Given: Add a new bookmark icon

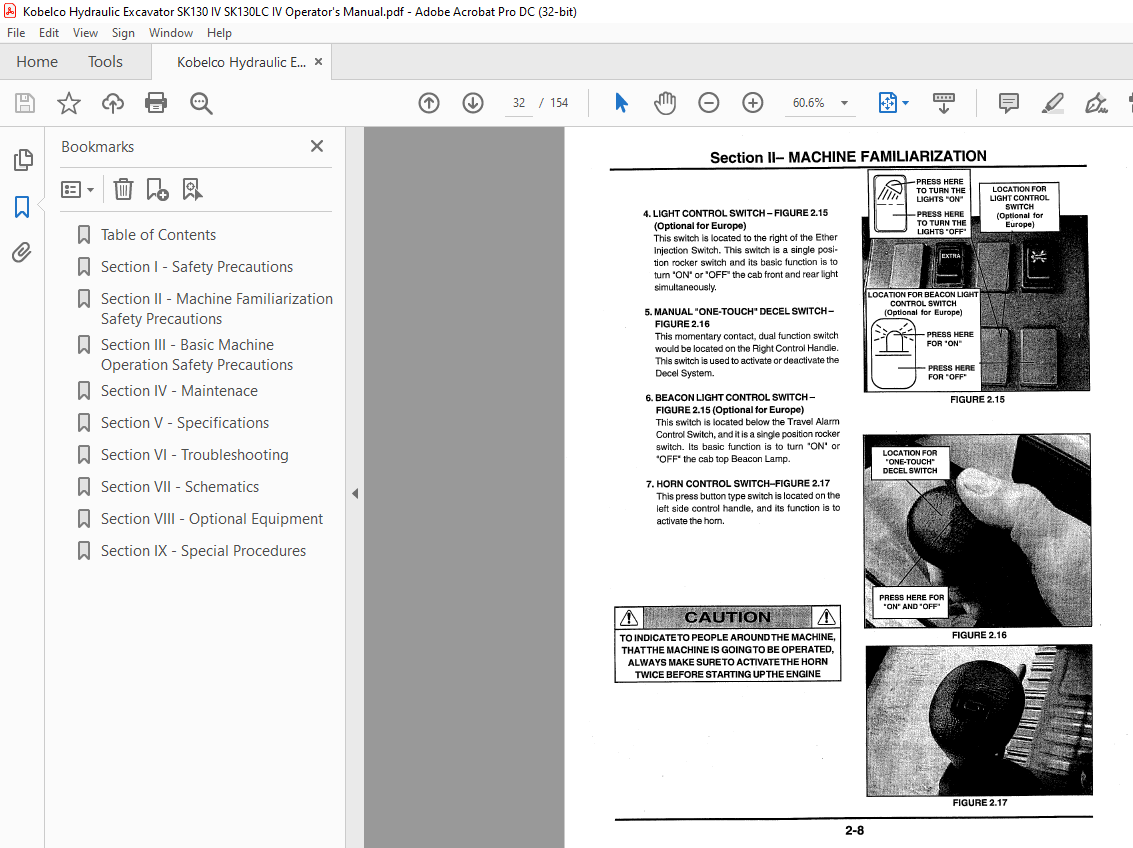Looking at the screenshot, I should pyautogui.click(x=157, y=189).
